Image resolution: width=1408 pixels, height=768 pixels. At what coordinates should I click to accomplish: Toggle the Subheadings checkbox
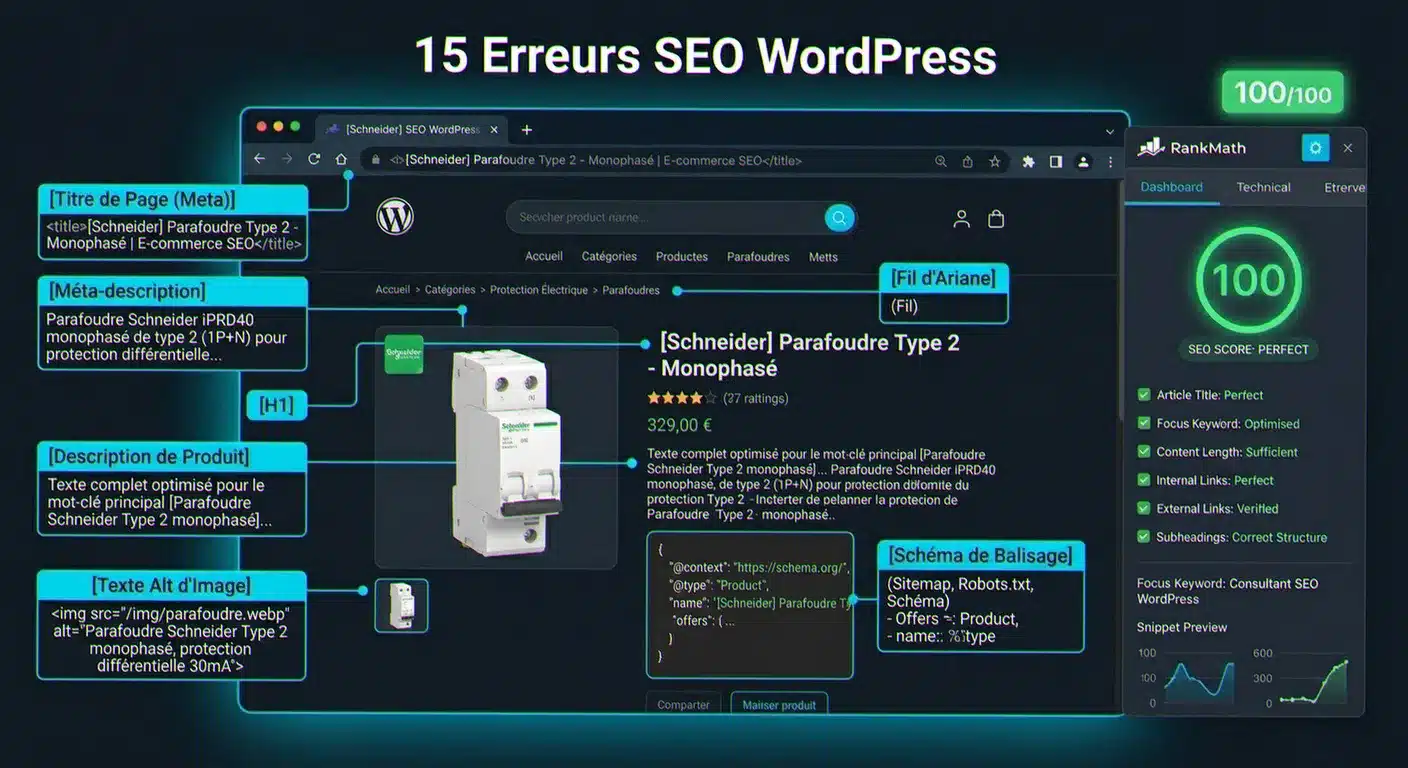[x=1144, y=537]
